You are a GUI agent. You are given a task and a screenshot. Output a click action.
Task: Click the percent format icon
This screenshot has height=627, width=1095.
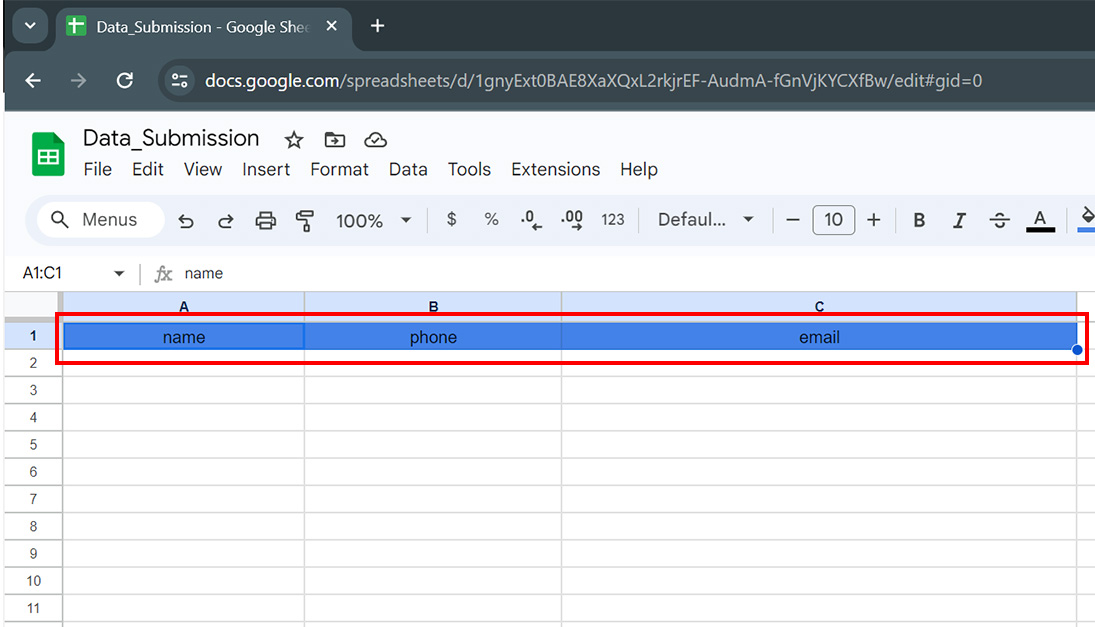[x=490, y=220]
